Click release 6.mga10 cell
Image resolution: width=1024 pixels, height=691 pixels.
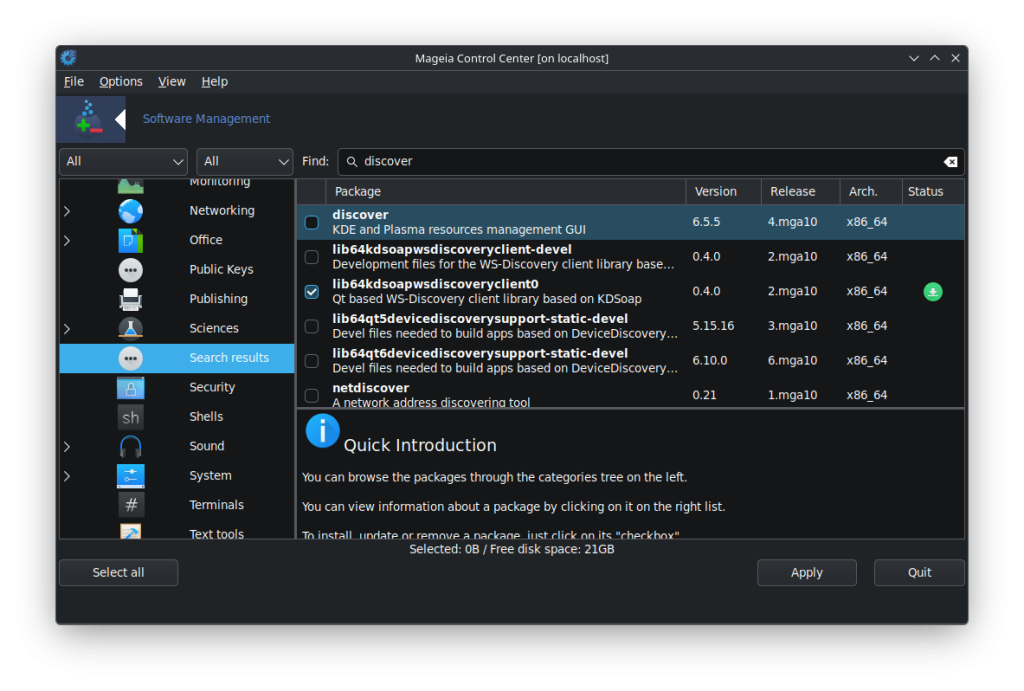[792, 361]
